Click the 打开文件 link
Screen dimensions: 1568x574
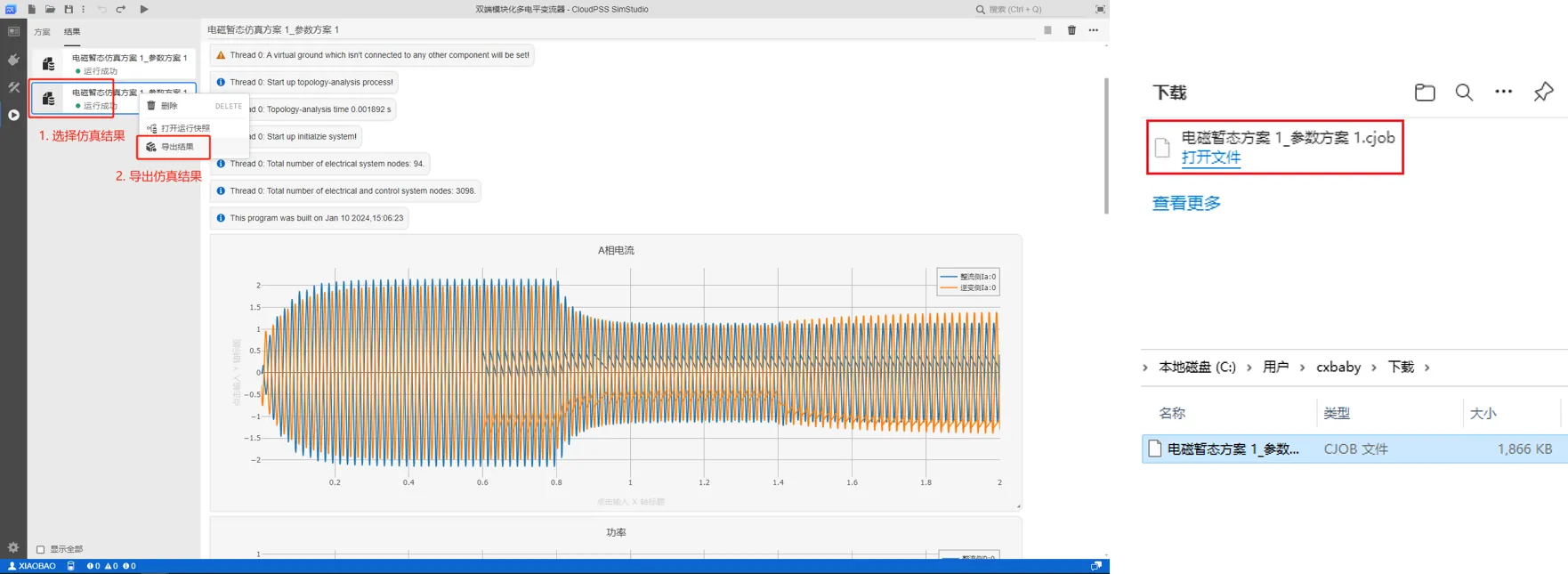(x=1210, y=158)
